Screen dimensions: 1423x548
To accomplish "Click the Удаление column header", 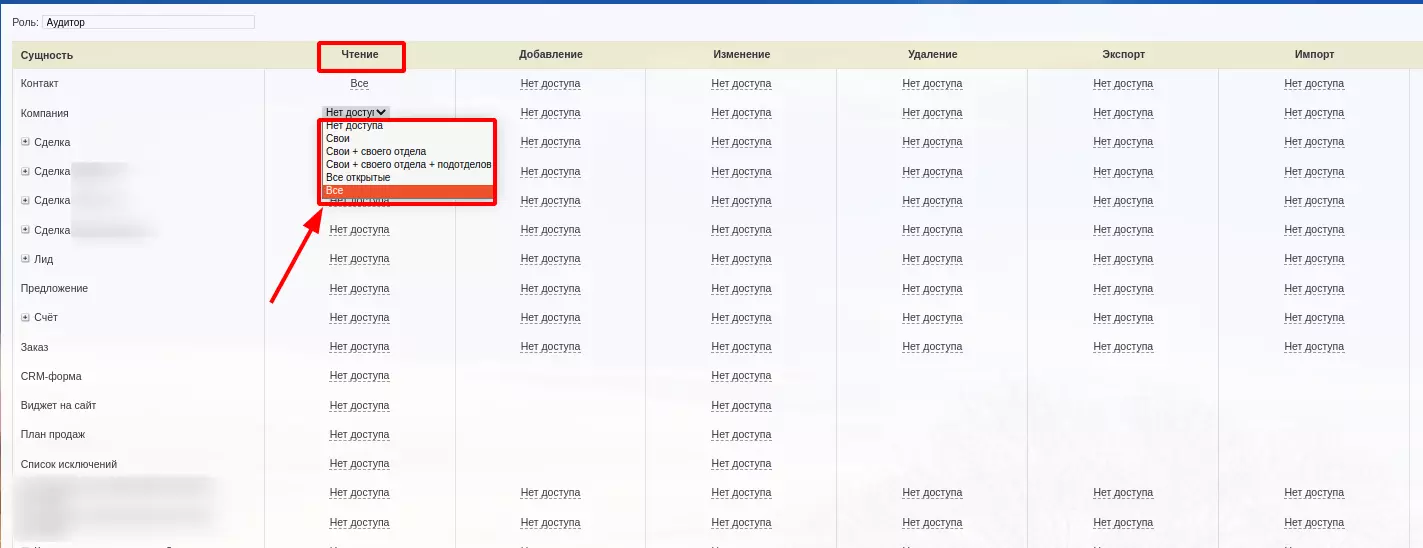I will [932, 54].
